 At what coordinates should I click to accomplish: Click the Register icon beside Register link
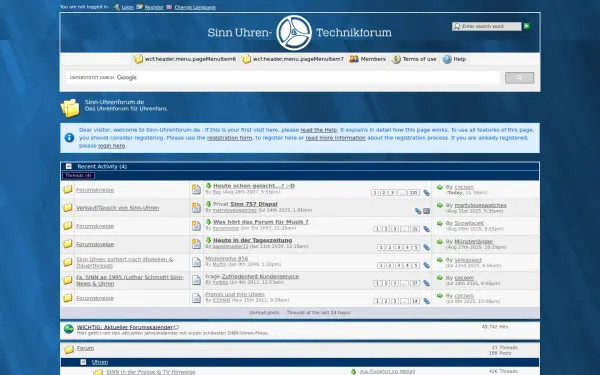(140, 7)
